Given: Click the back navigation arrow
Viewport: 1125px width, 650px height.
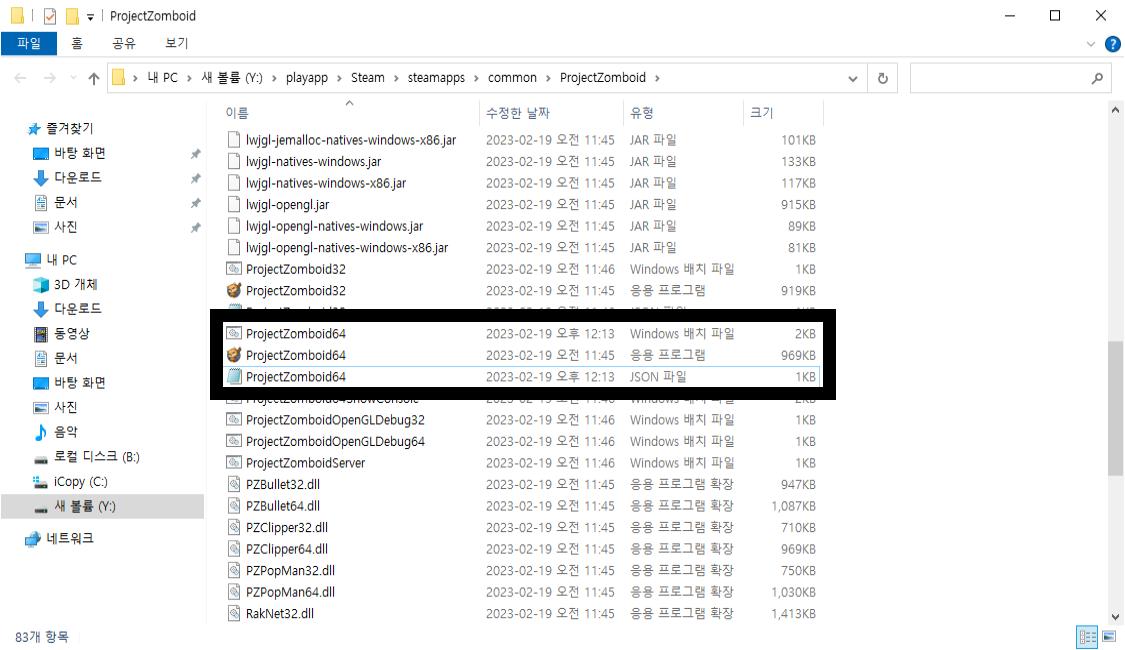Looking at the screenshot, I should click(x=20, y=78).
